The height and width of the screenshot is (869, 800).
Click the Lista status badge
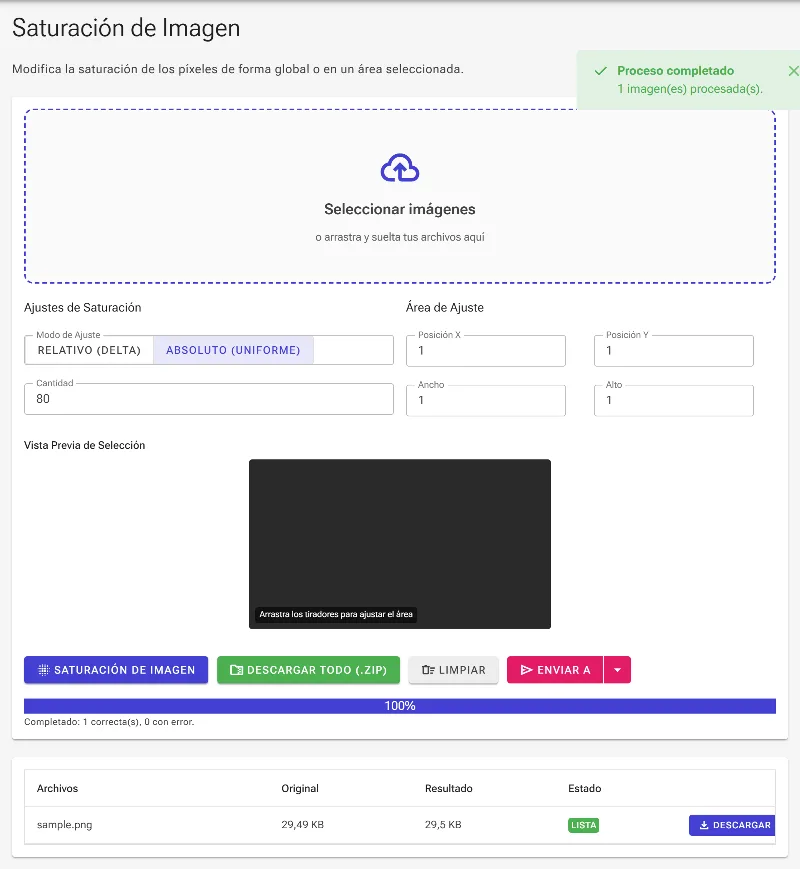coord(583,825)
